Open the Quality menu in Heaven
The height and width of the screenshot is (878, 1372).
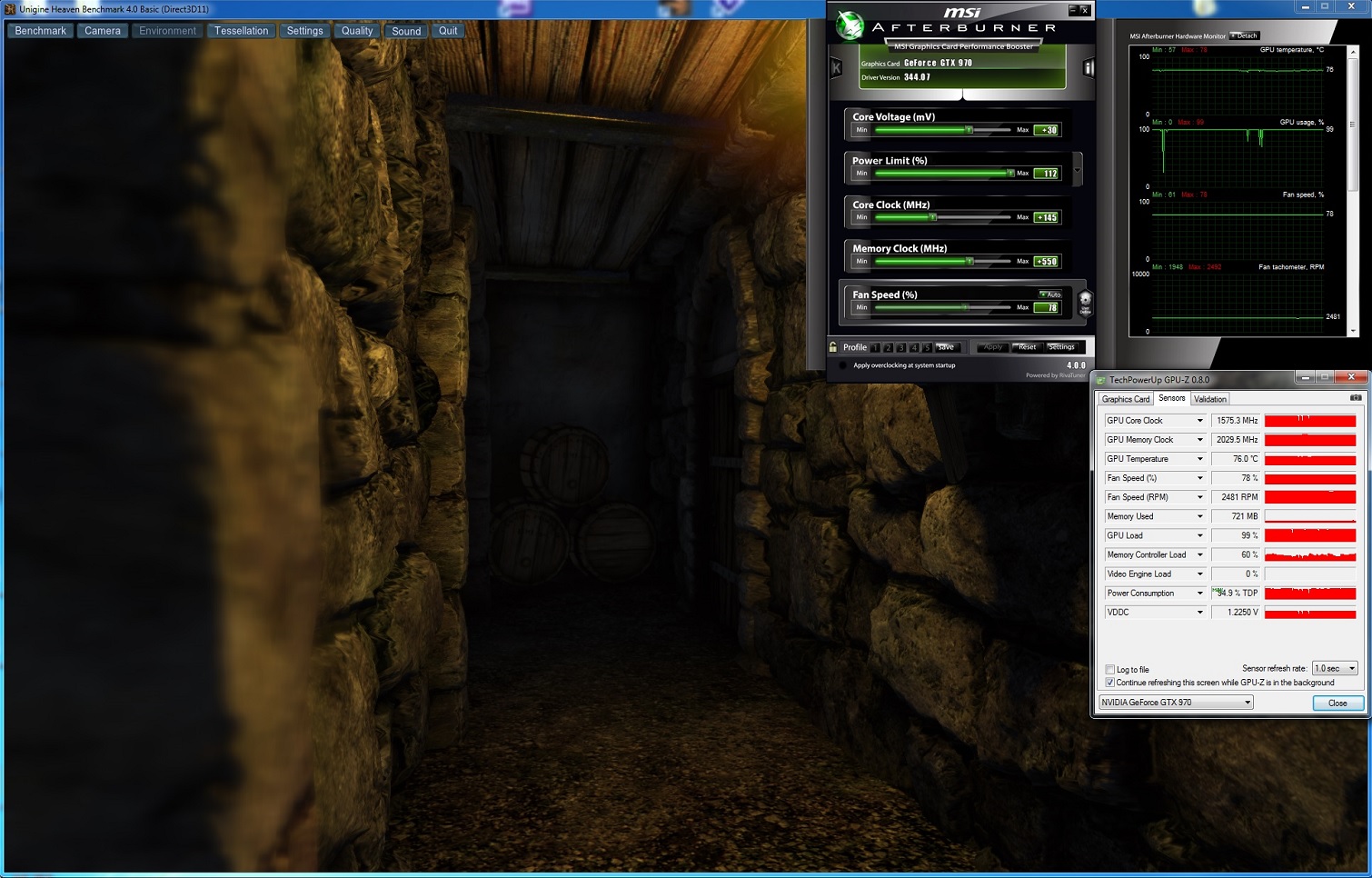(x=357, y=31)
